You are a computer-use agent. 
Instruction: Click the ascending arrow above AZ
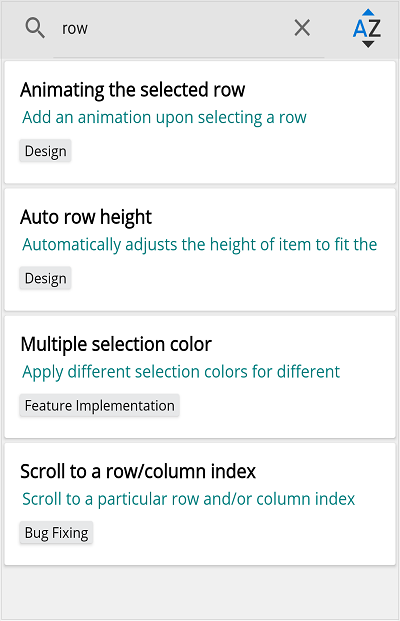[x=368, y=12]
